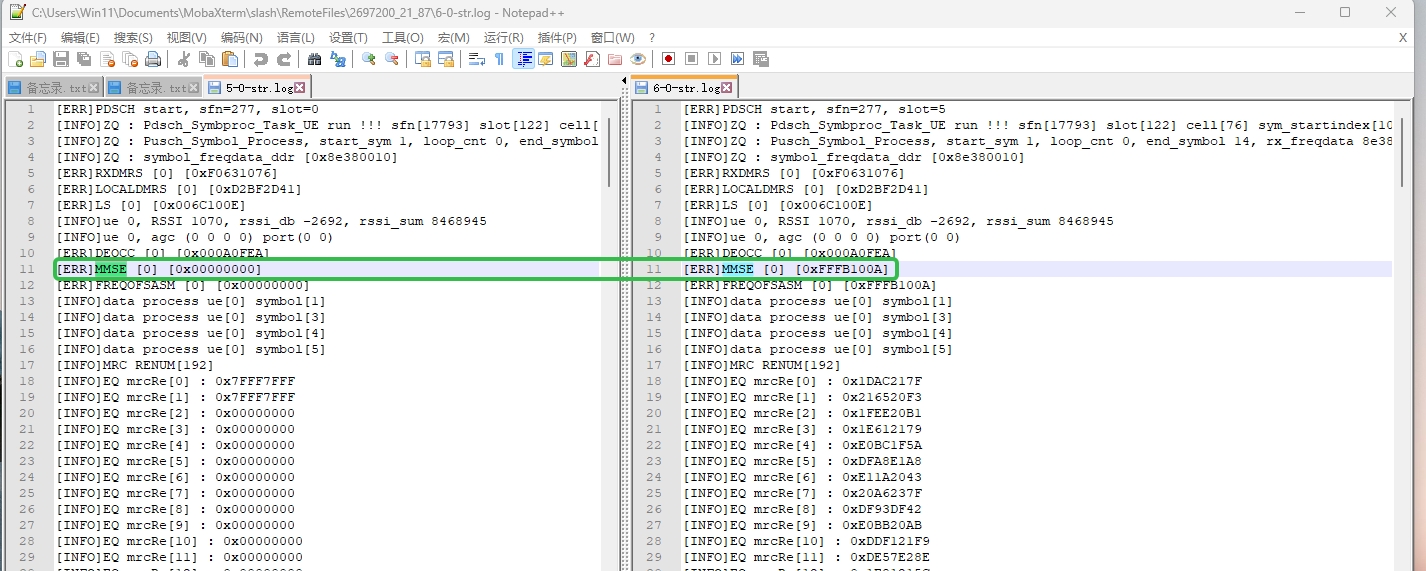This screenshot has width=1426, height=571.
Task: Switch to the 5-0-str.log tab
Action: (258, 87)
